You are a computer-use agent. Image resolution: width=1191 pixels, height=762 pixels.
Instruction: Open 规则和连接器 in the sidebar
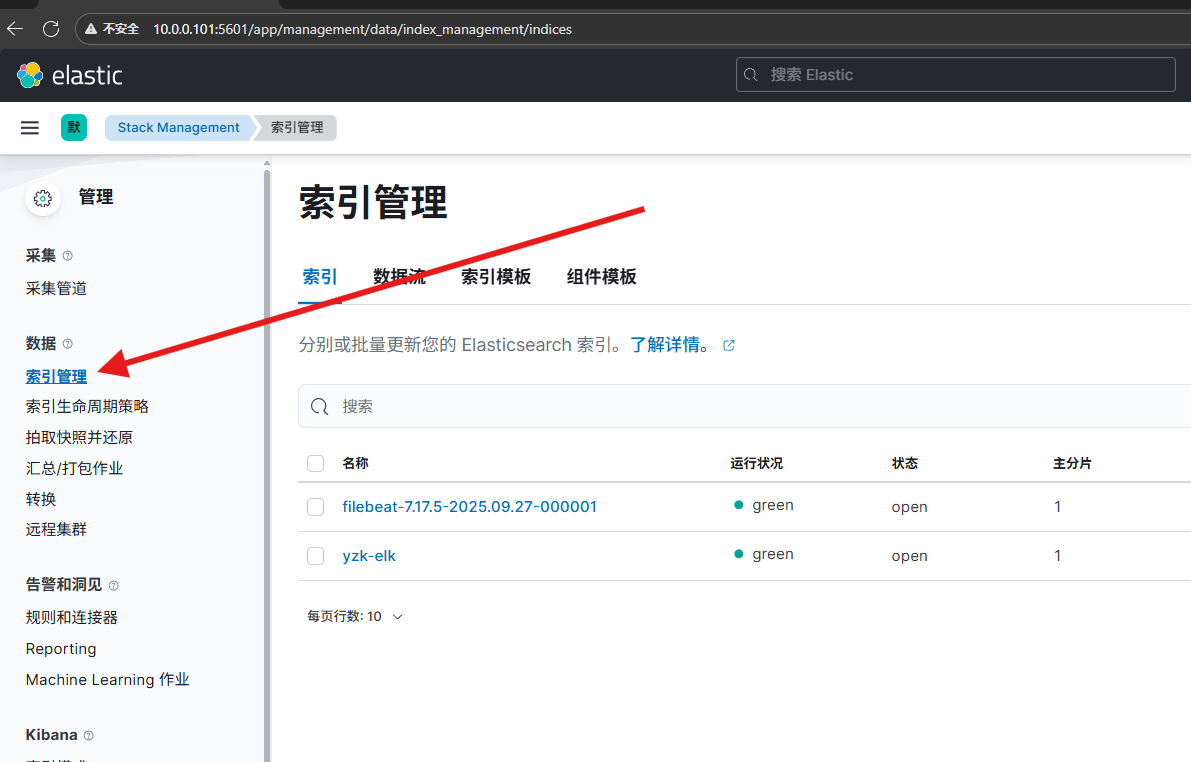(71, 618)
